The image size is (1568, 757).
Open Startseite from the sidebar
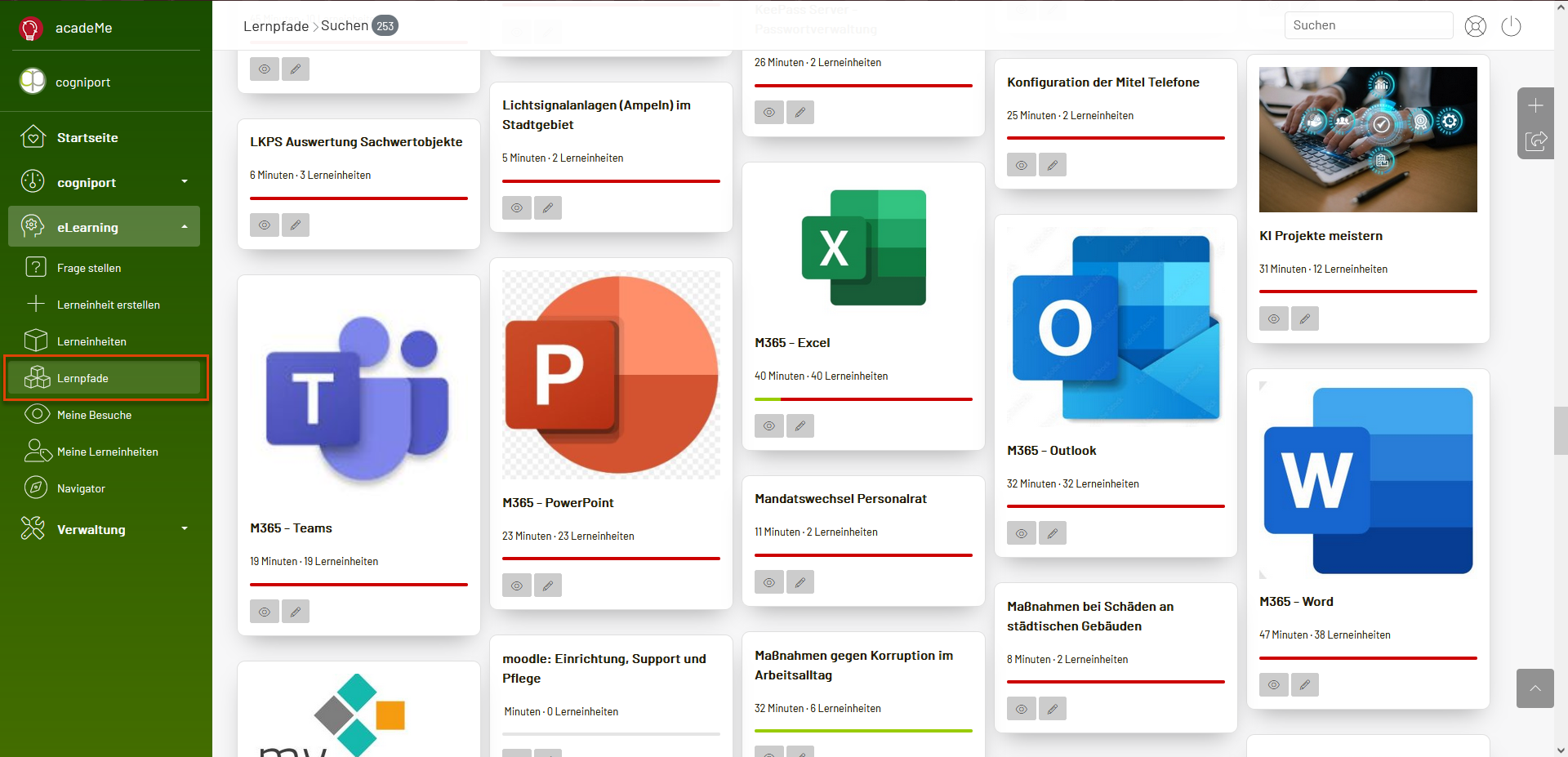point(87,138)
